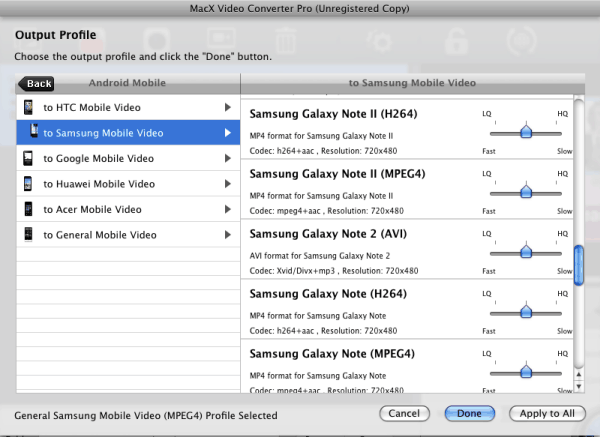Choose Samsung Galaxy Note II (H264) profile
This screenshot has height=437, width=600.
[407, 129]
